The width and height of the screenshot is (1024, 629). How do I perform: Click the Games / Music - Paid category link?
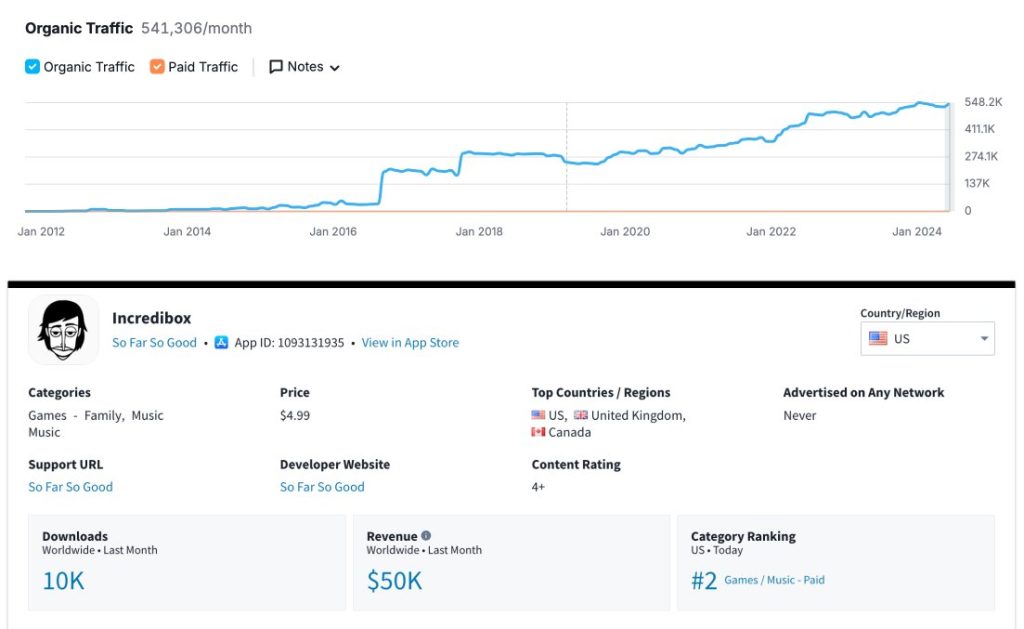click(774, 580)
